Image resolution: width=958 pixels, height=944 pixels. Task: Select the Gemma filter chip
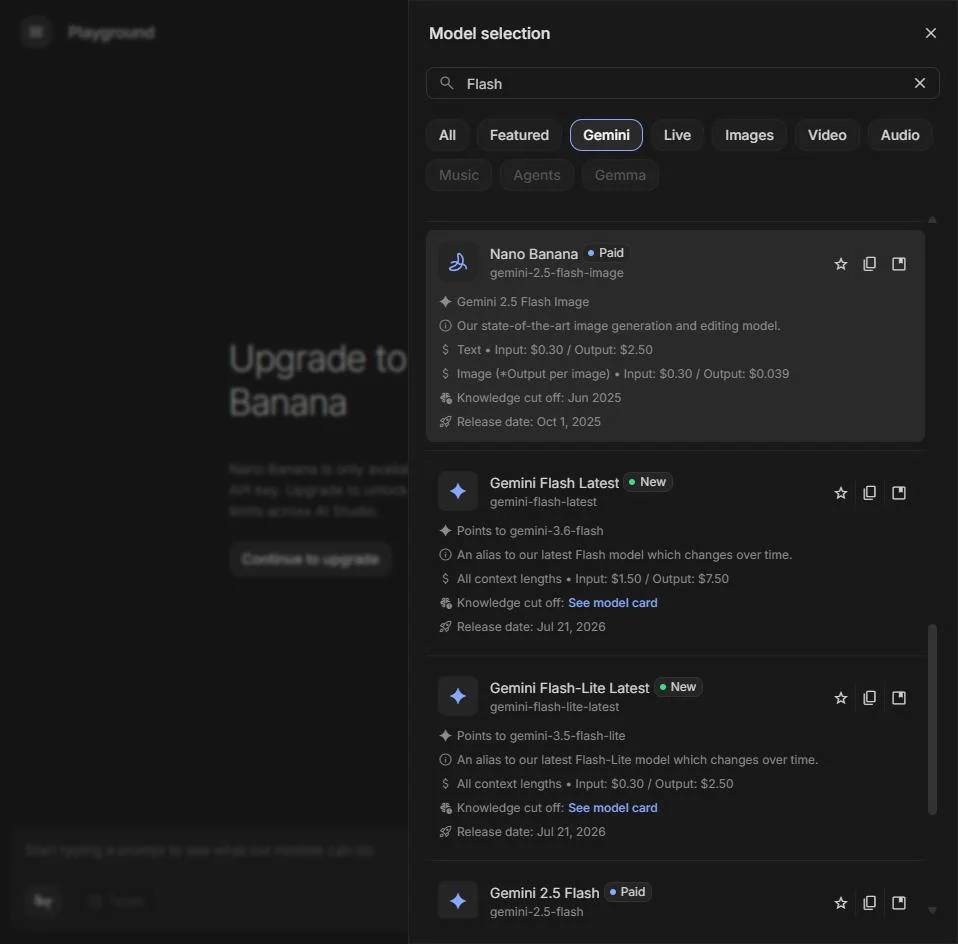620,175
